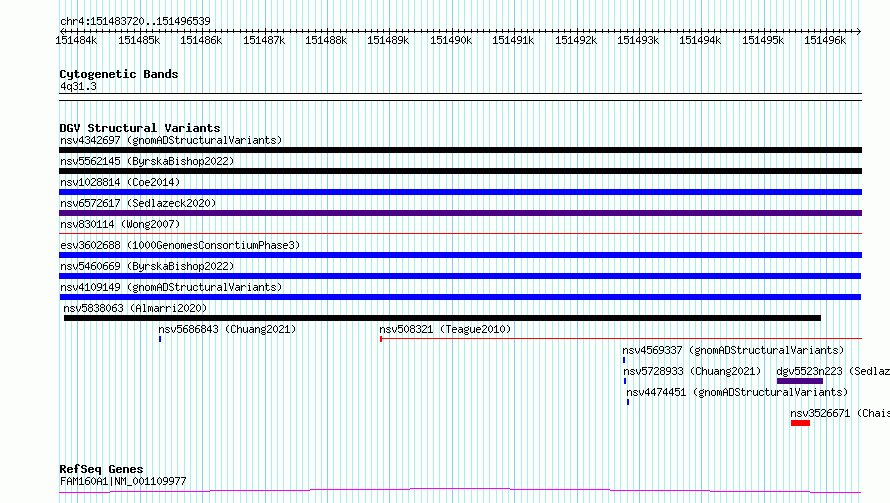Click the small blue nsv5728933 marker
This screenshot has width=890, height=503.
coord(625,382)
